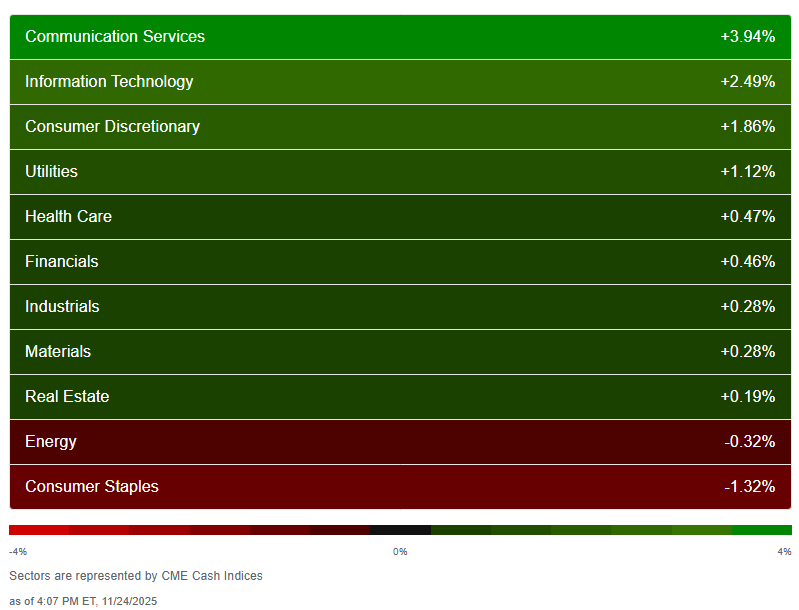Select the Health Care sector label
Image resolution: width=799 pixels, height=610 pixels.
(68, 216)
